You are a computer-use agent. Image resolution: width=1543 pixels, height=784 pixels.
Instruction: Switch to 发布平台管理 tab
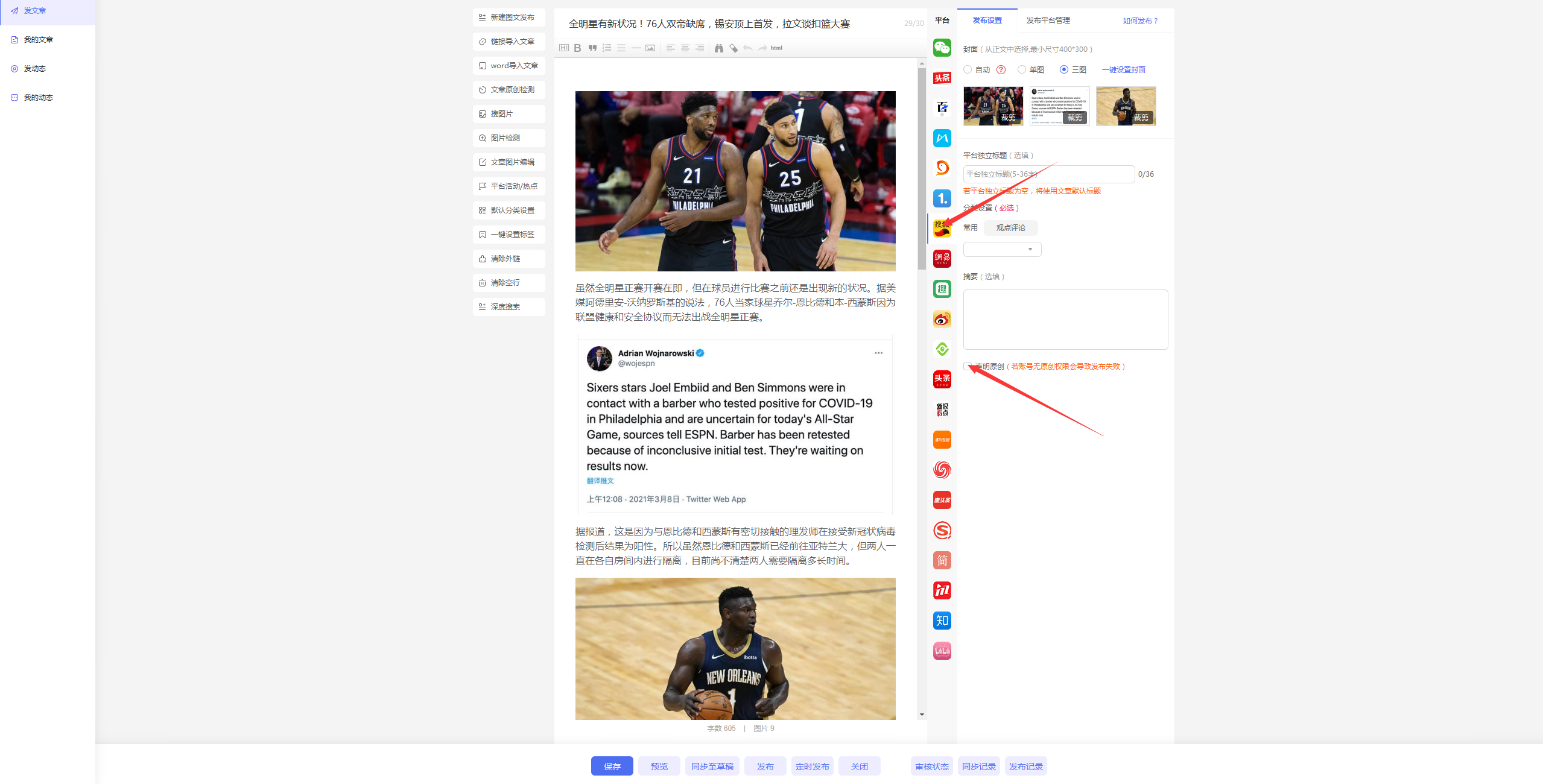click(1048, 21)
